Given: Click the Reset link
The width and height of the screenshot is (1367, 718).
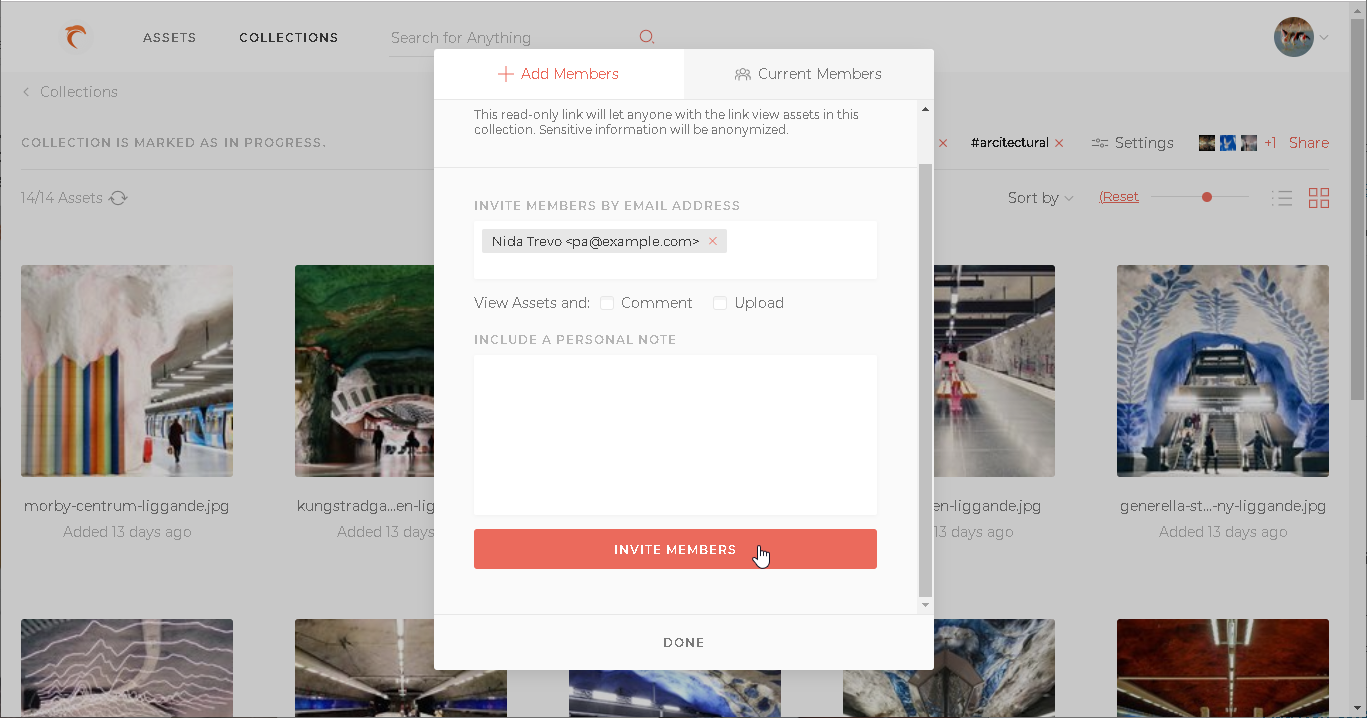Looking at the screenshot, I should pyautogui.click(x=1119, y=197).
